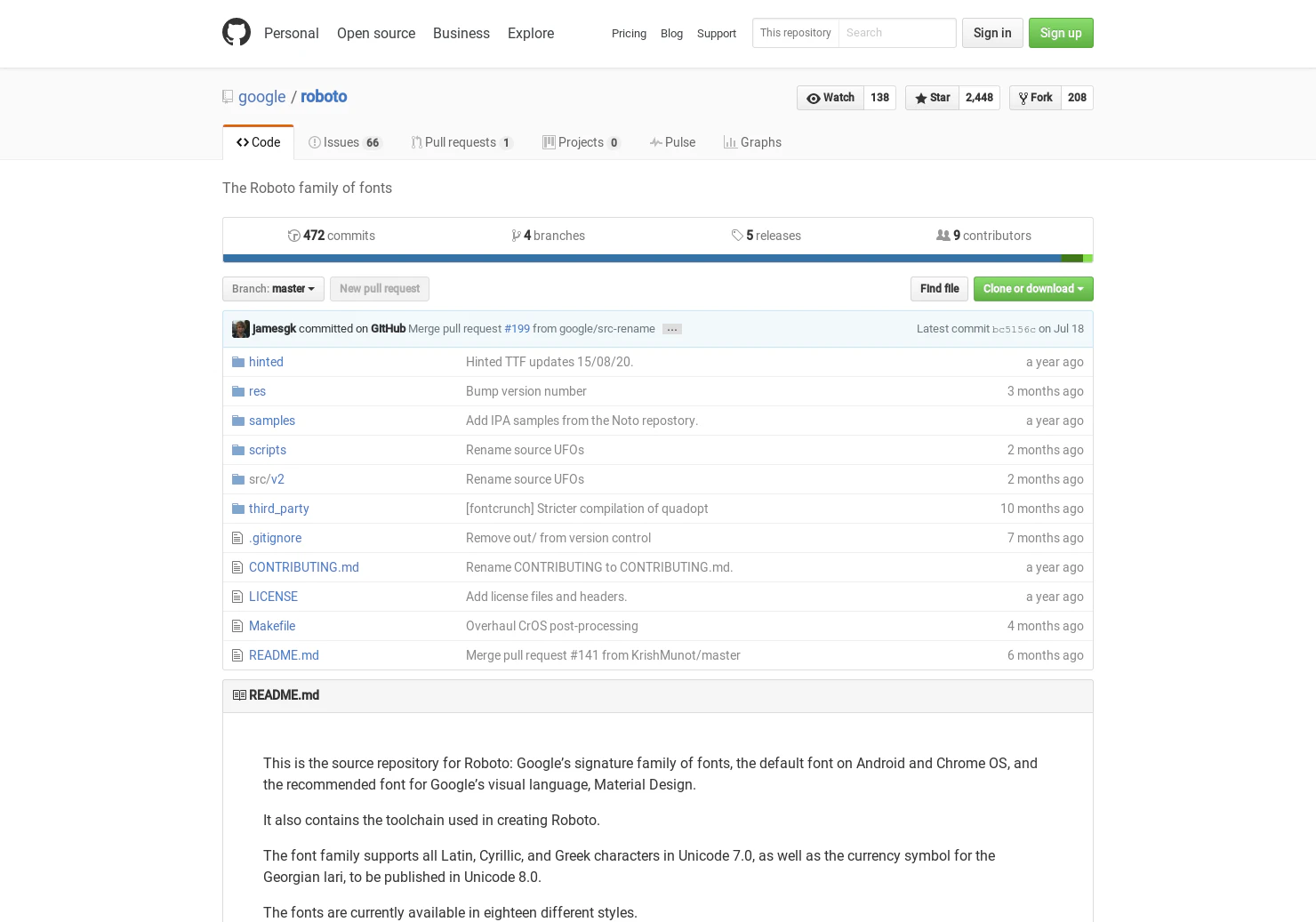The height and width of the screenshot is (922, 1316).
Task: Click the README.md header book icon
Action: 239,695
